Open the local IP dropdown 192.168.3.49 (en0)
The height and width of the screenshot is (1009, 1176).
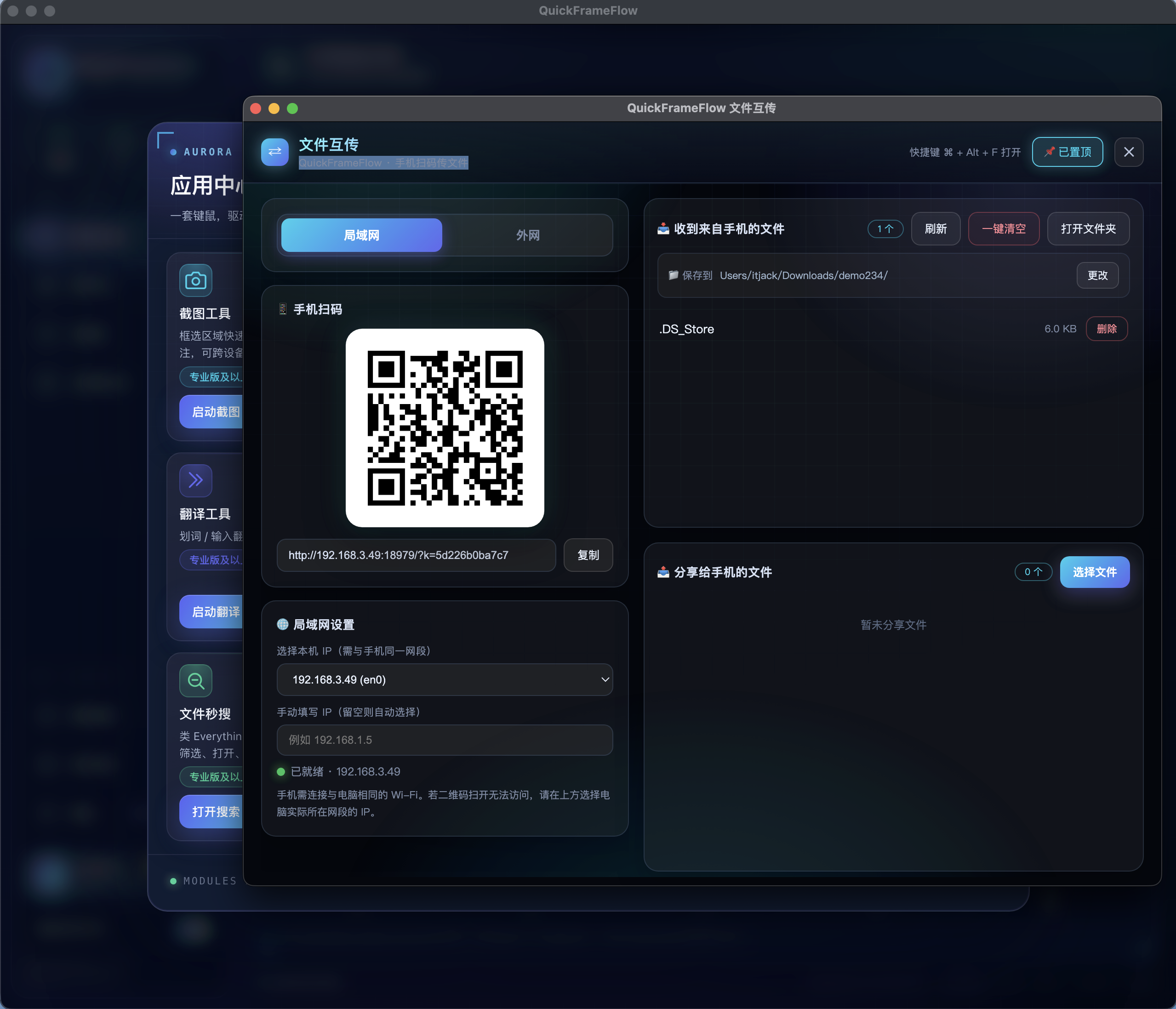pos(445,679)
